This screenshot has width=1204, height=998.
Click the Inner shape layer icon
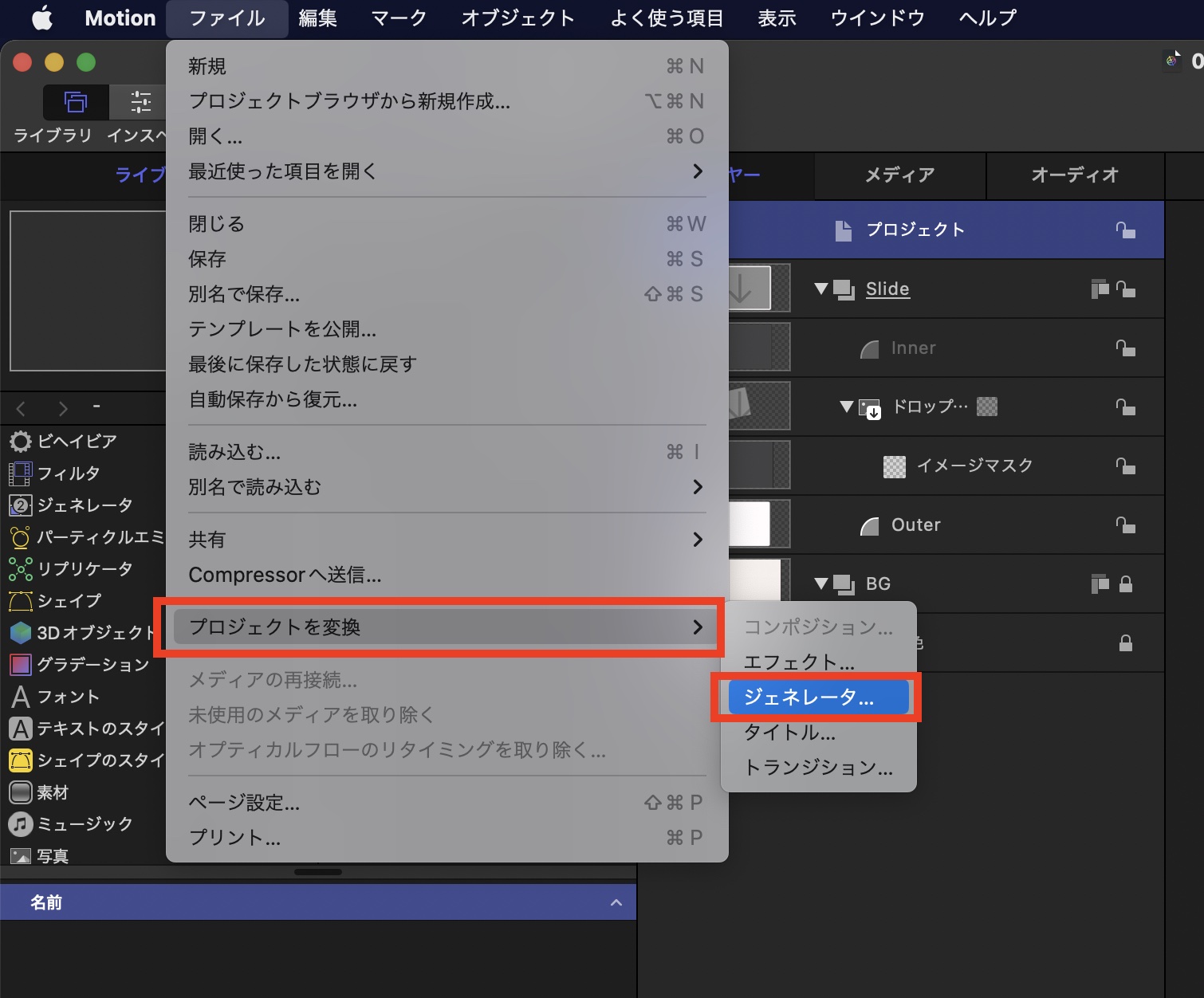point(870,348)
